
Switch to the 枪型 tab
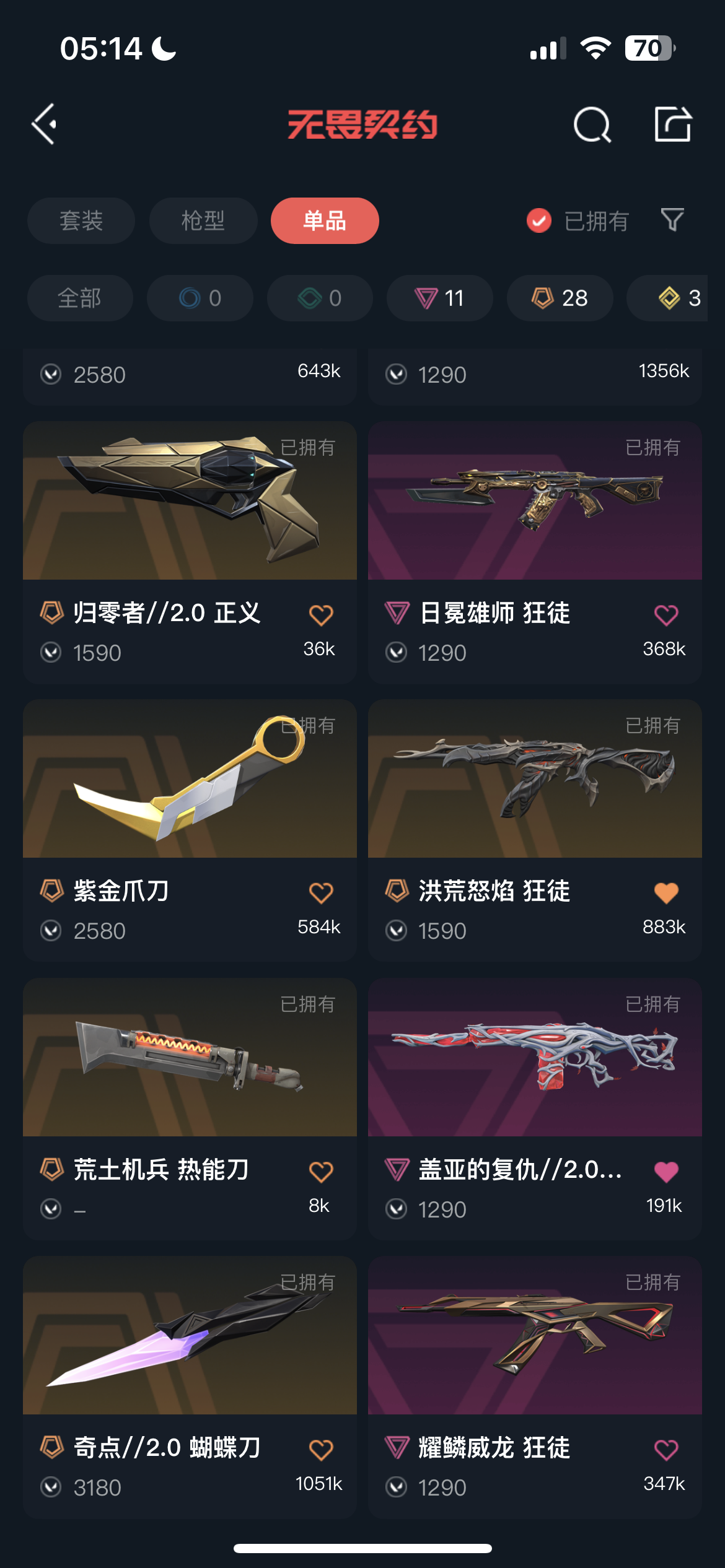203,220
